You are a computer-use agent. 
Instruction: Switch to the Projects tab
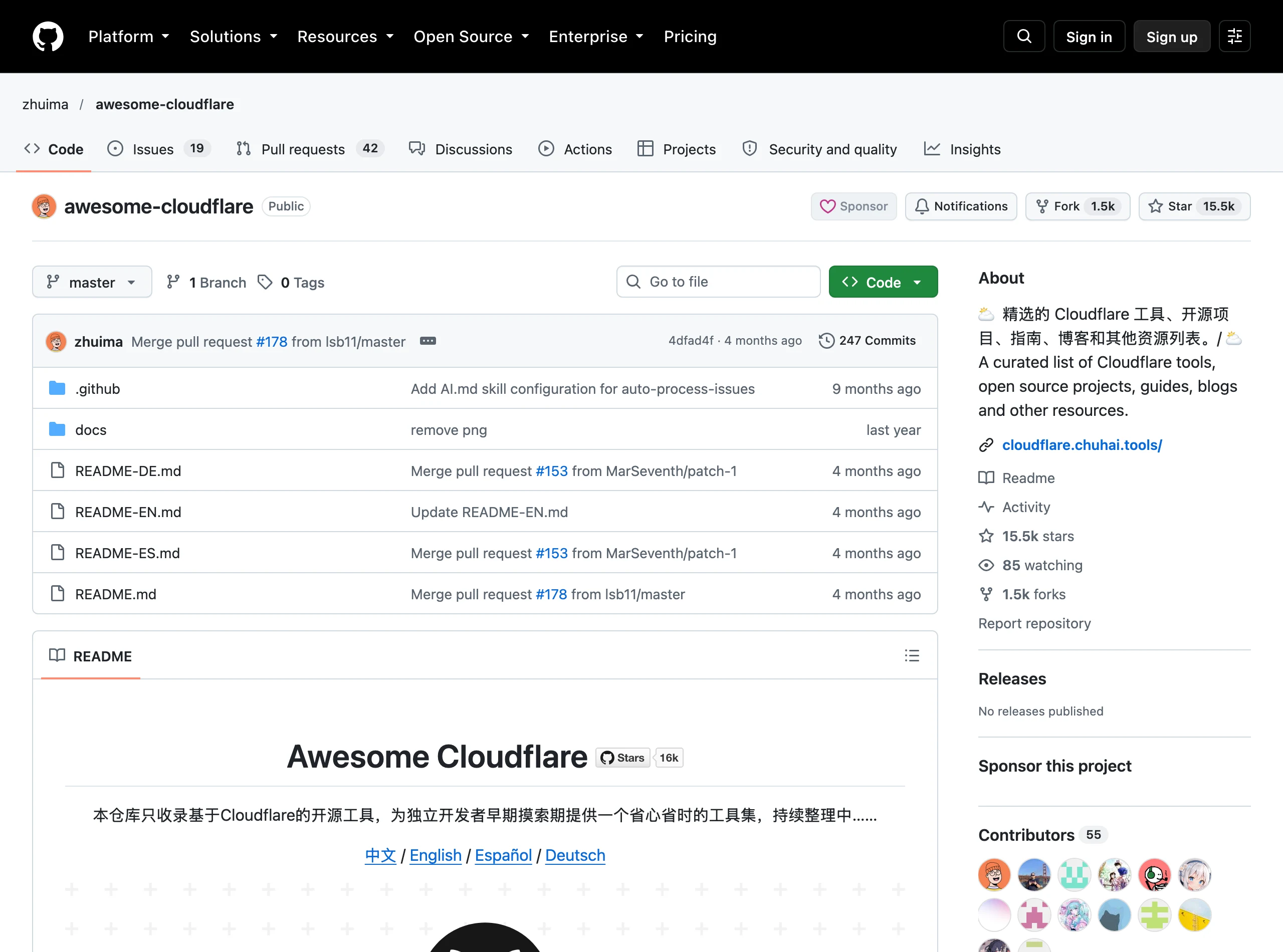[x=677, y=149]
